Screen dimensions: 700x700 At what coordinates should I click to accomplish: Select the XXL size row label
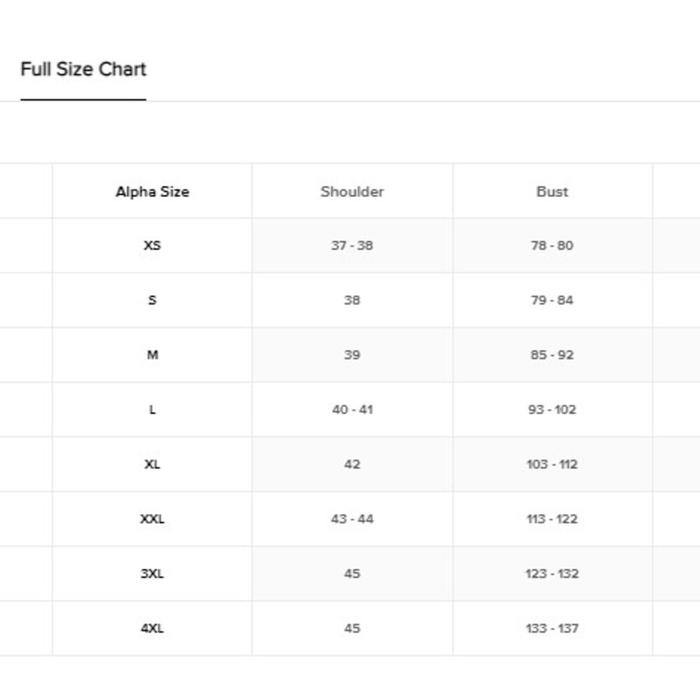(152, 519)
